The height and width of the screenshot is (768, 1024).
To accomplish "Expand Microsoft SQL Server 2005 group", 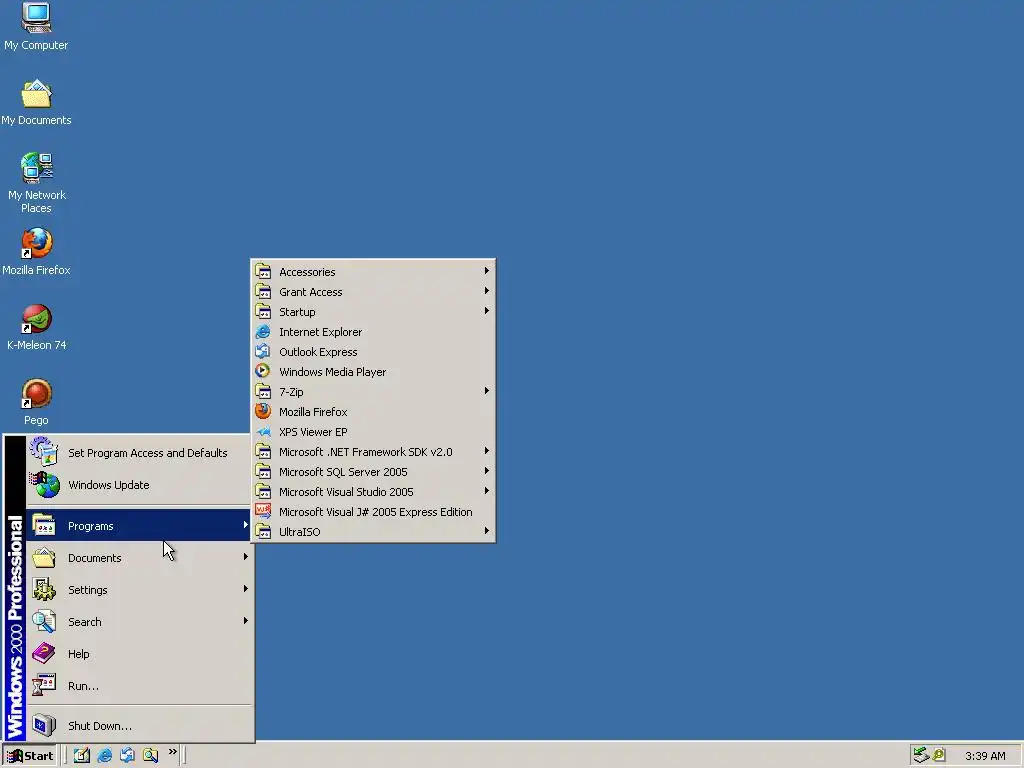I will pyautogui.click(x=373, y=472).
